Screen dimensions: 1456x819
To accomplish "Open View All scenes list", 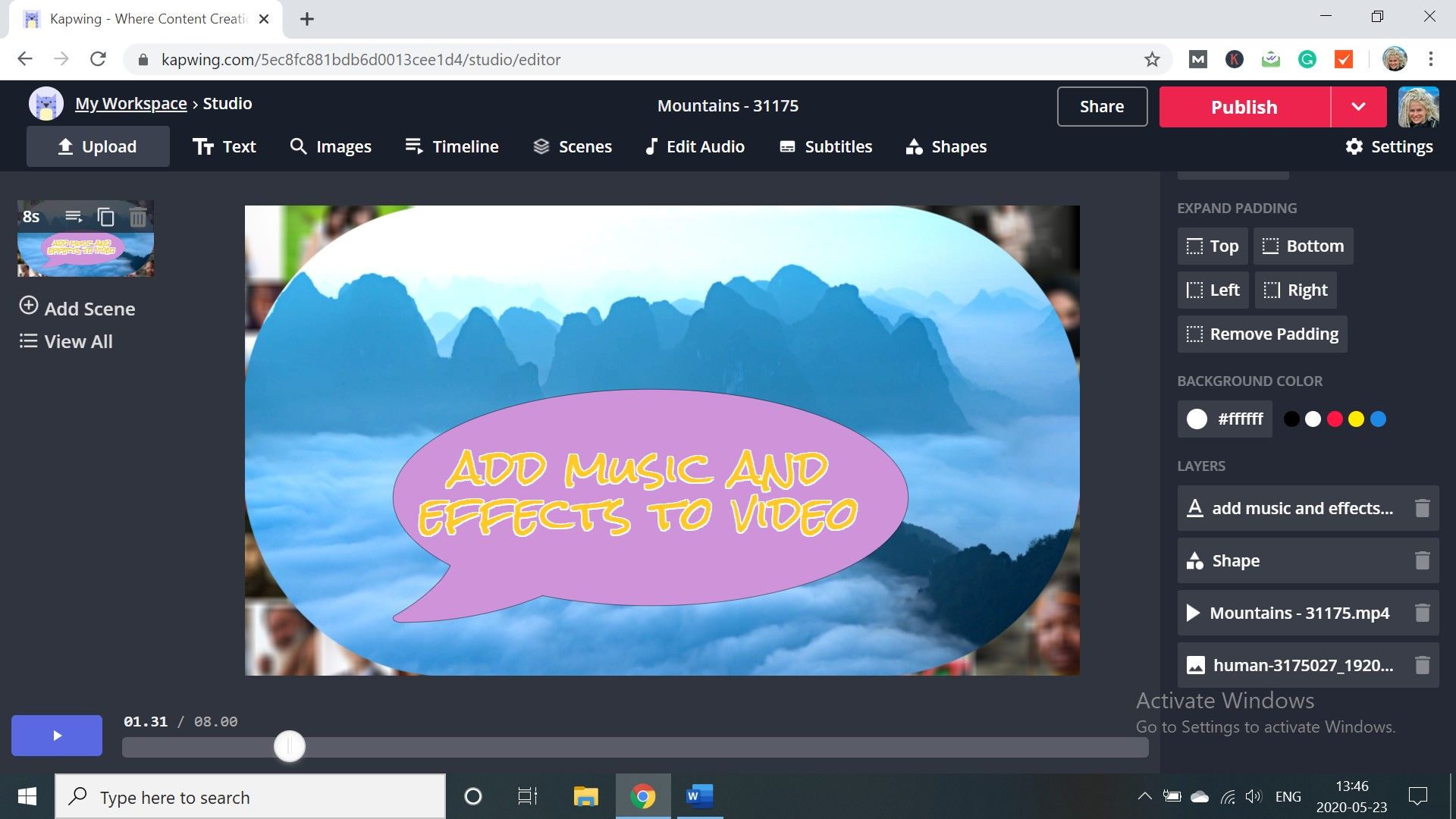I will (66, 341).
